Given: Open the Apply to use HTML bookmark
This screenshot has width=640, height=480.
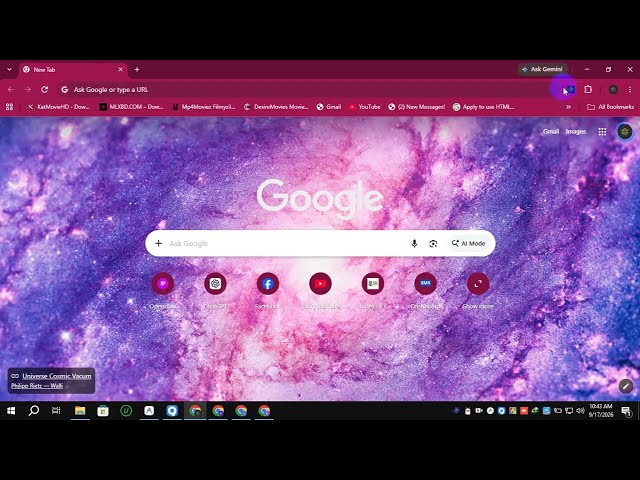Looking at the screenshot, I should (484, 107).
